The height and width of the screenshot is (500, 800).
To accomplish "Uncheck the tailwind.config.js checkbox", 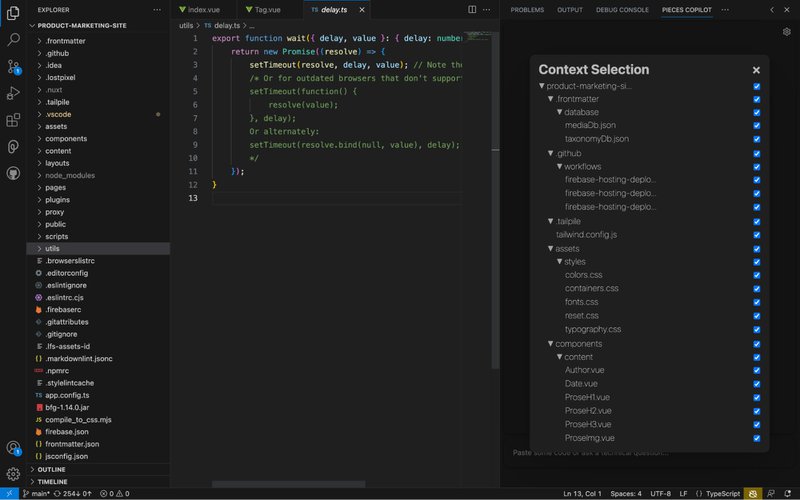I will pyautogui.click(x=757, y=235).
